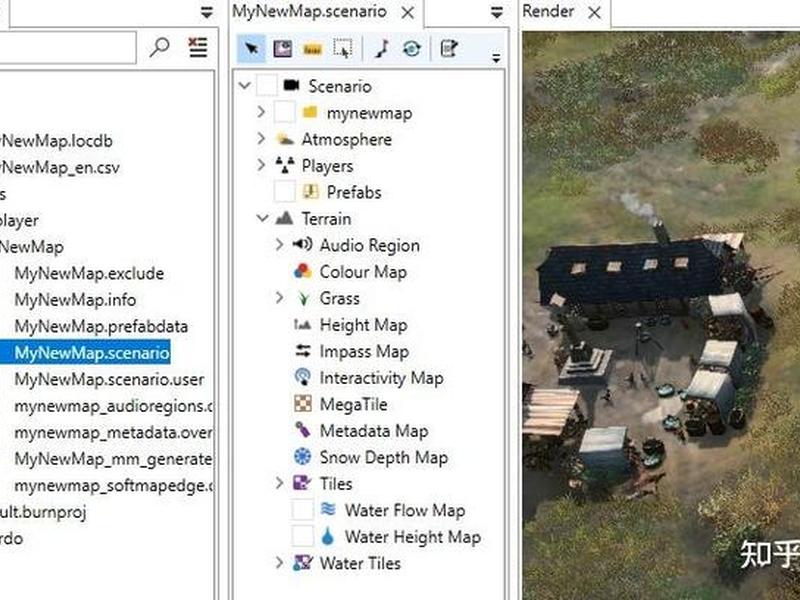Select MyNewMap.prefabdata file
Viewport: 800px width, 600px height.
pos(101,327)
